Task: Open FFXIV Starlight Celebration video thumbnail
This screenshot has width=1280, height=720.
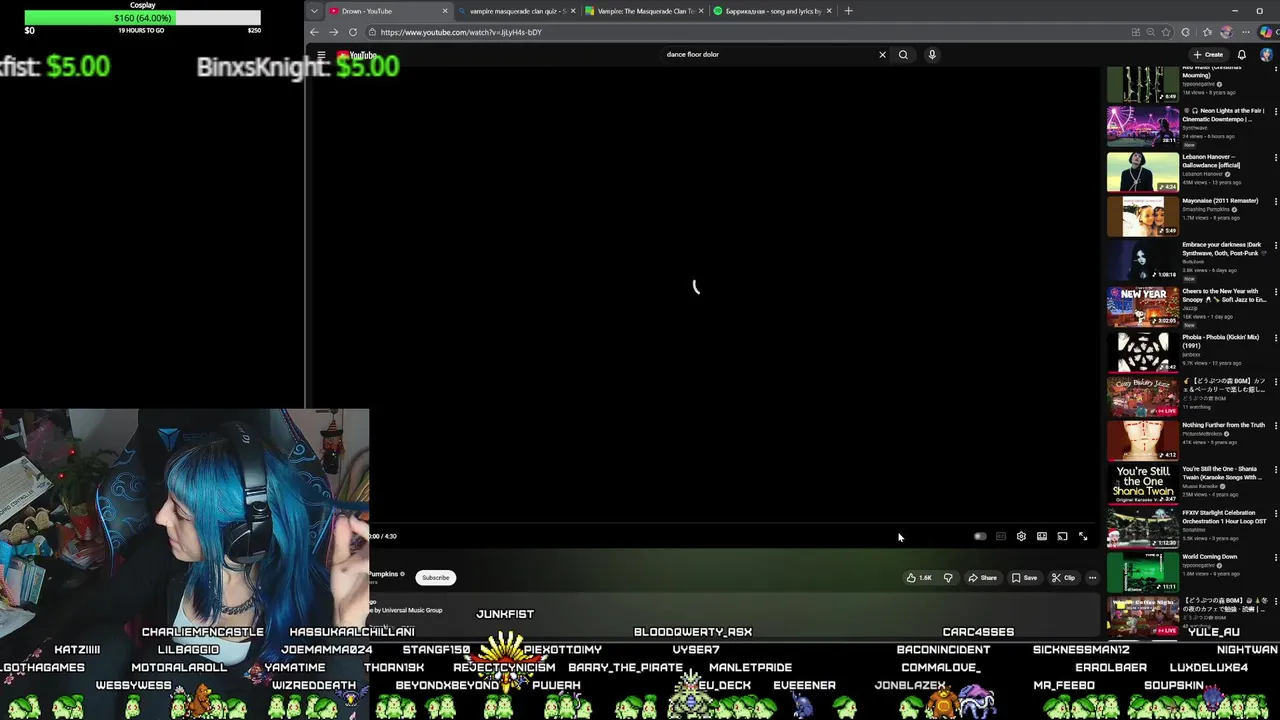Action: (1142, 528)
